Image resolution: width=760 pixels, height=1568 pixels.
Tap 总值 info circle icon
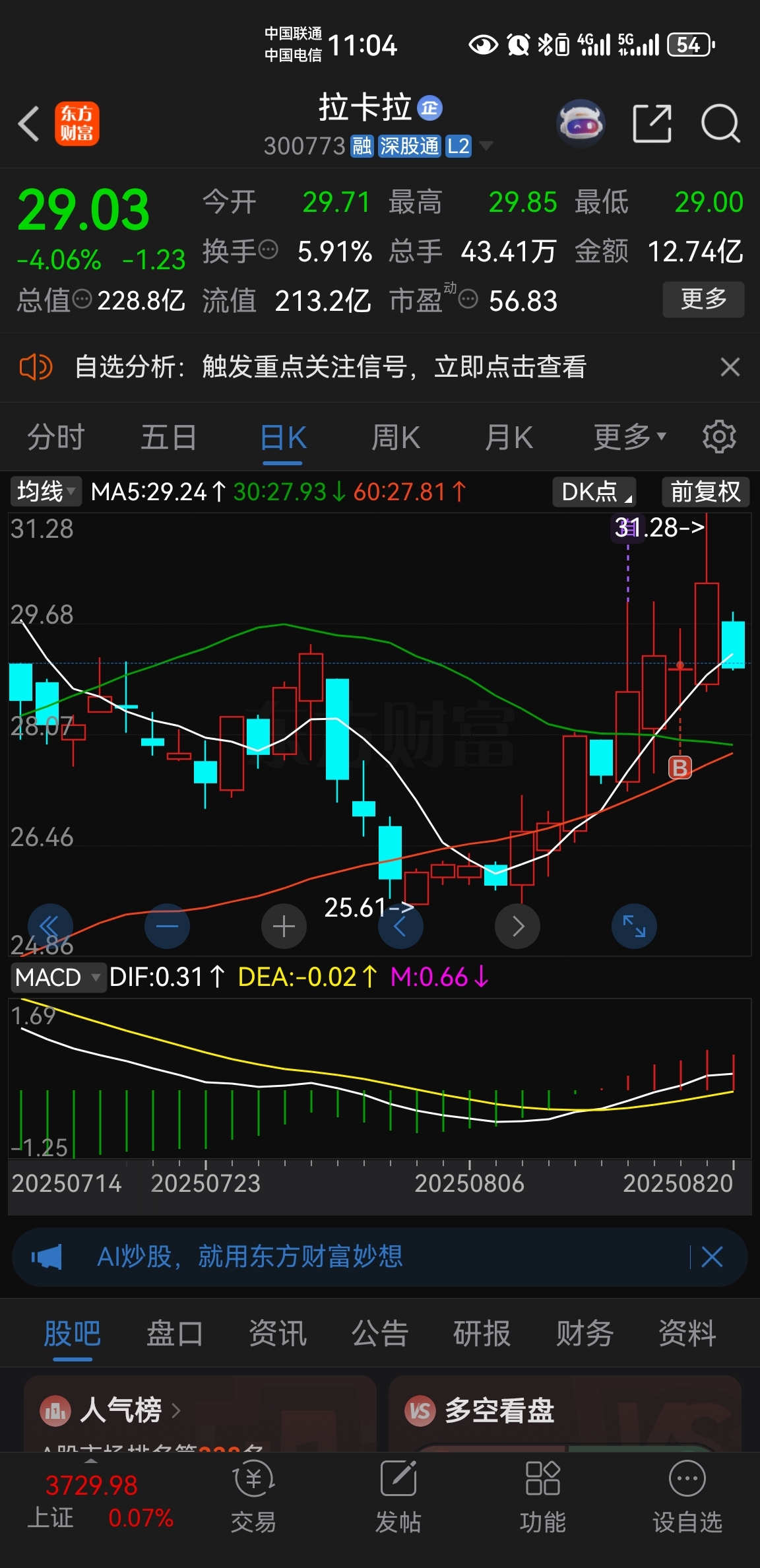point(82,300)
